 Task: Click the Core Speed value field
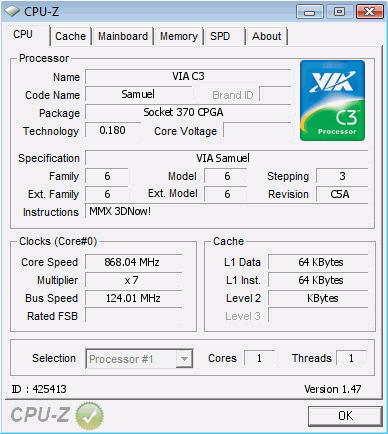click(133, 262)
